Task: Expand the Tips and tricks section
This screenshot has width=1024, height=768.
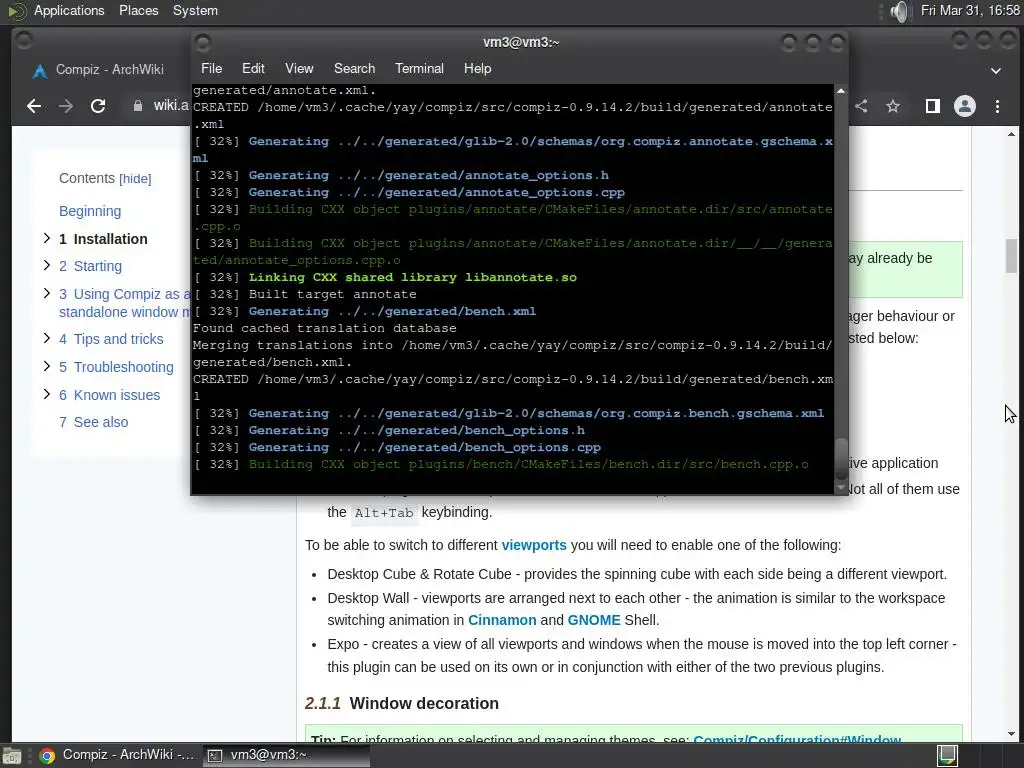Action: coord(46,338)
